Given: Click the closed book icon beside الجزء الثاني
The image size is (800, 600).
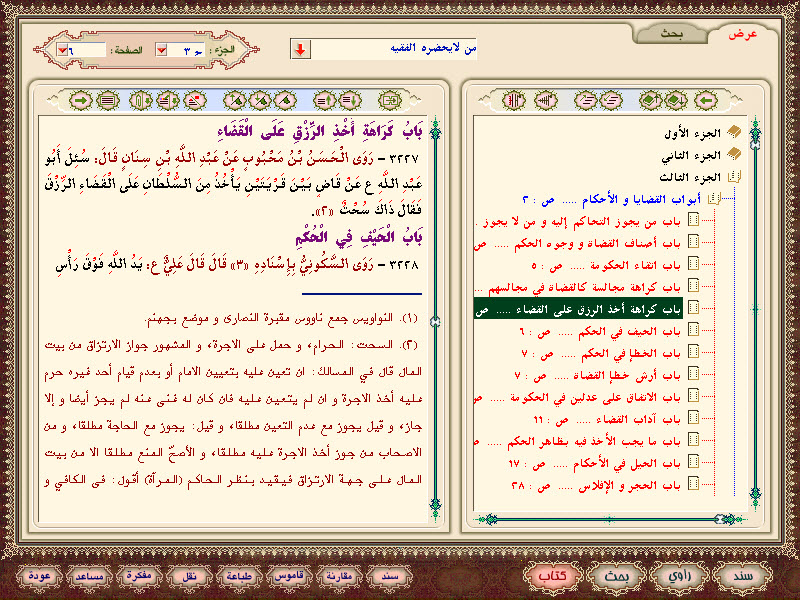Looking at the screenshot, I should tap(734, 154).
